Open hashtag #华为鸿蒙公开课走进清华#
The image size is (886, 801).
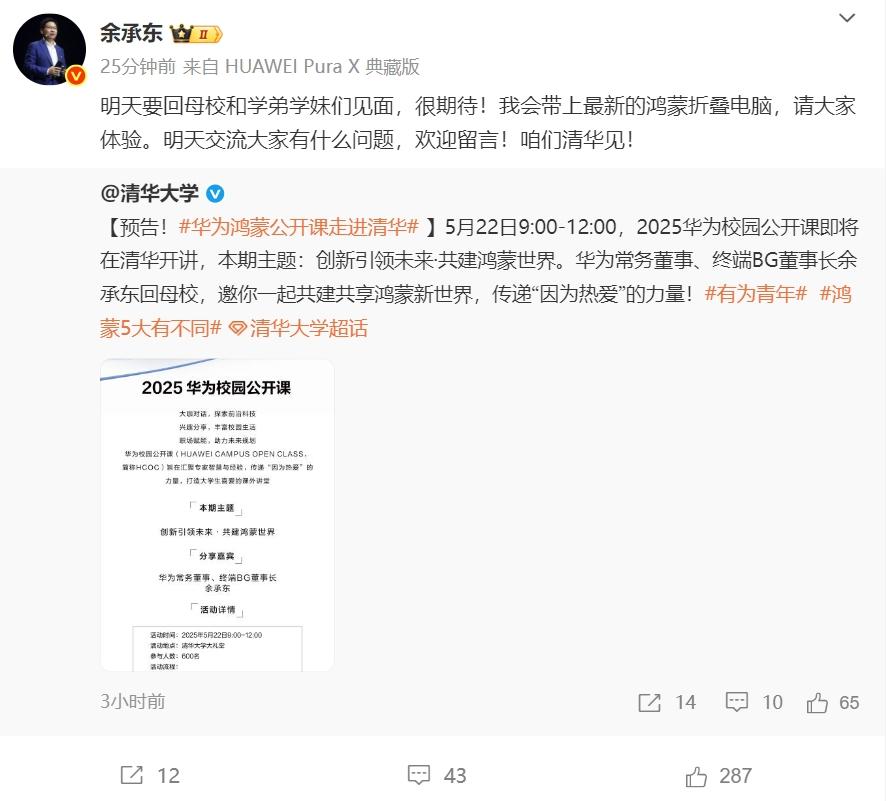pos(298,227)
